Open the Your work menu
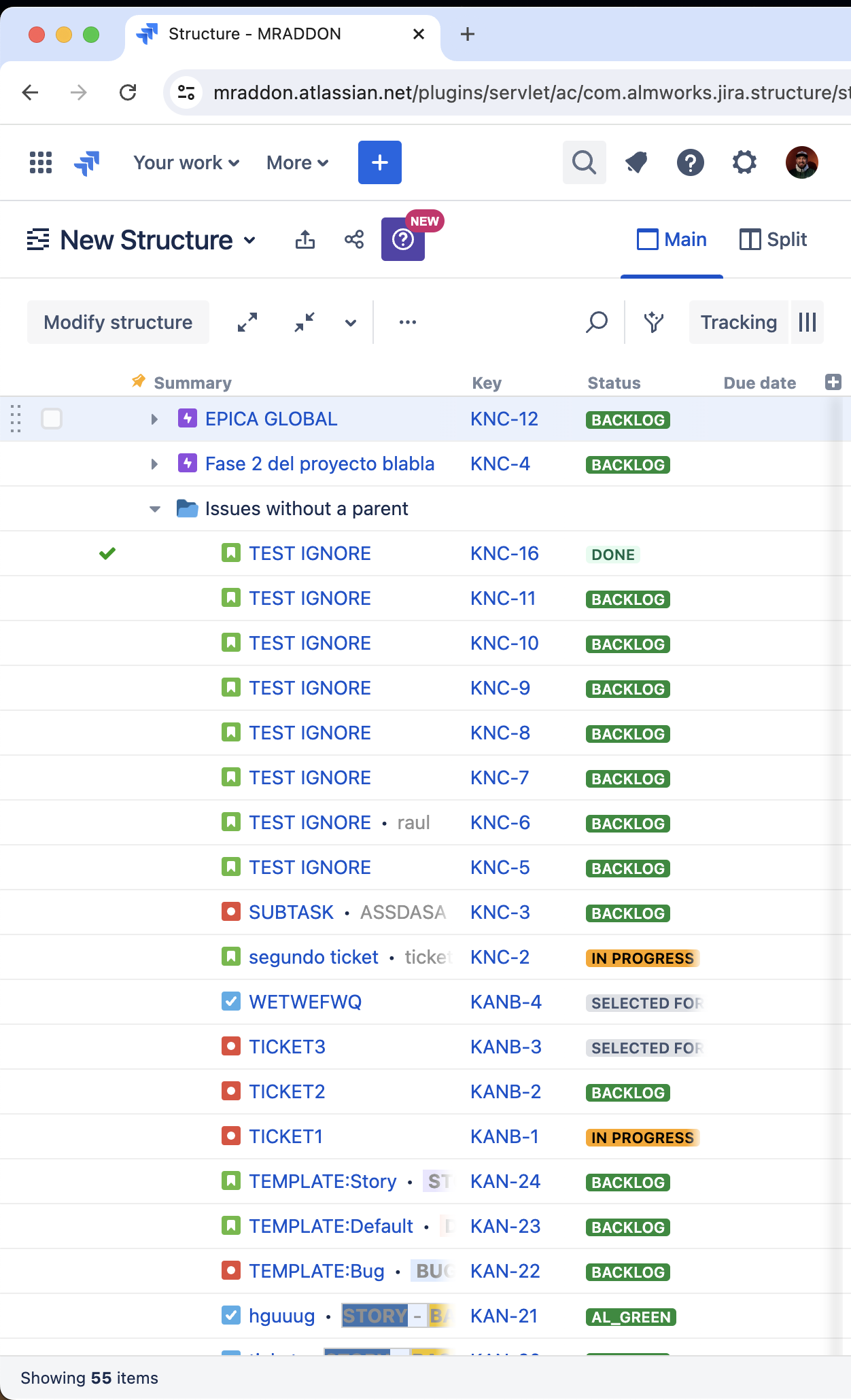Image resolution: width=851 pixels, height=1400 pixels. tap(186, 163)
